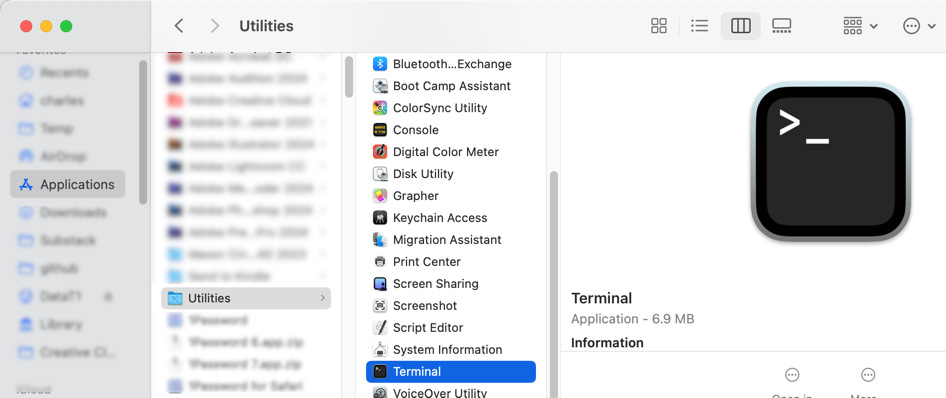Click the System Information icon
The height and width of the screenshot is (398, 946).
pyautogui.click(x=379, y=350)
